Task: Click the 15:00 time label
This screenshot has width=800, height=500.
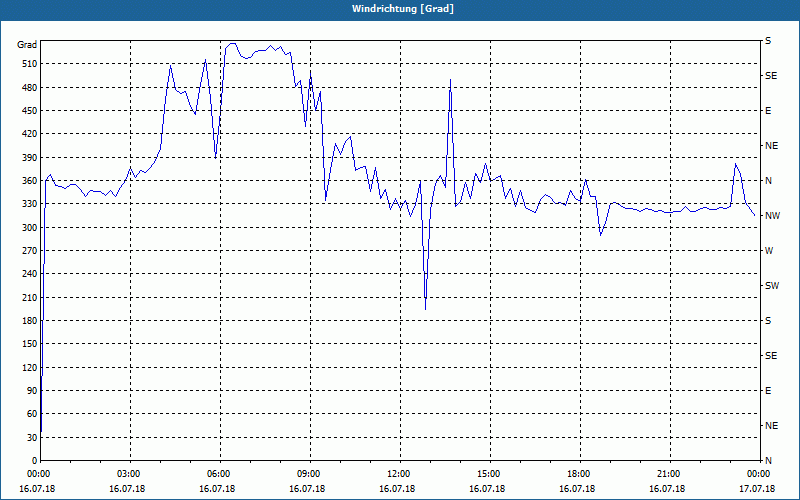Action: point(489,474)
